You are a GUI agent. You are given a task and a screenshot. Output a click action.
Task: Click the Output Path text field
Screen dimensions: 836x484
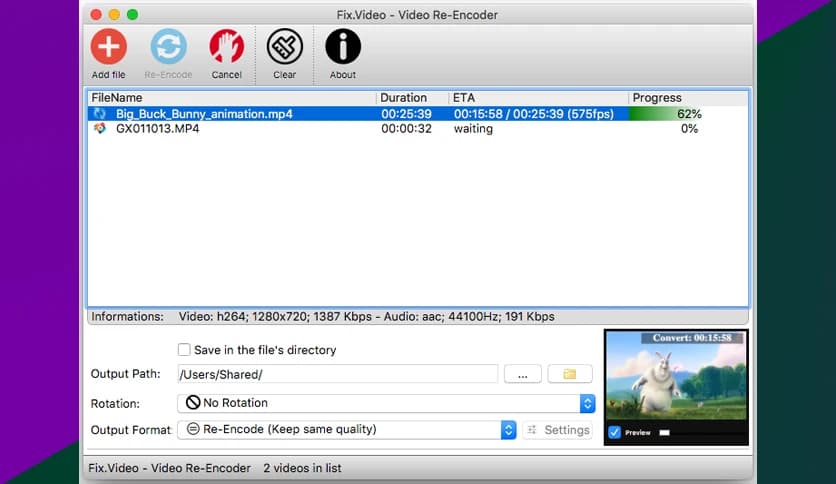click(337, 374)
